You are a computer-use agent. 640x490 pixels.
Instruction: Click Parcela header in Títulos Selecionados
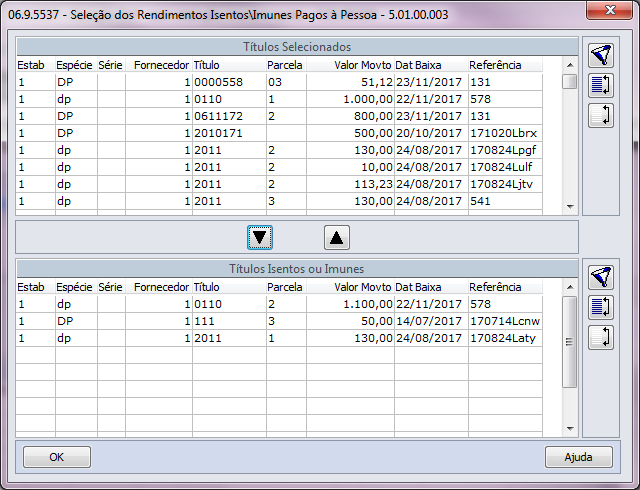286,65
